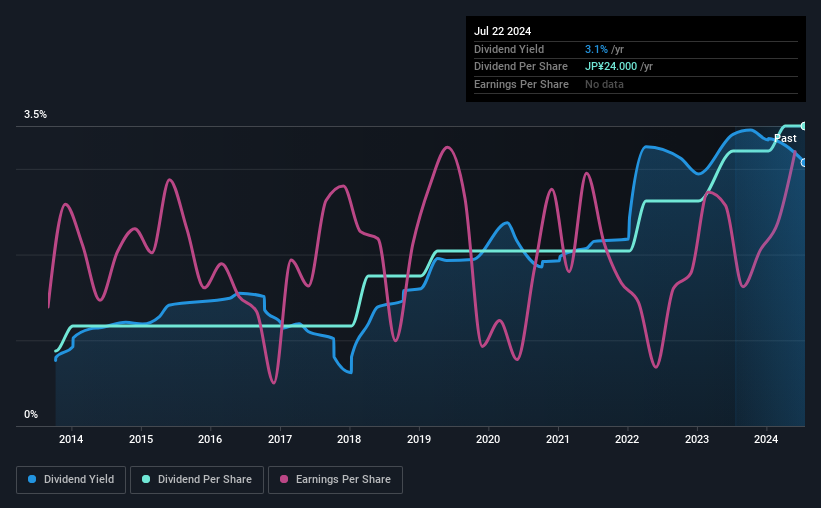Click the 2016 x-axis label
Viewport: 821px width, 508px height.
pyautogui.click(x=210, y=439)
